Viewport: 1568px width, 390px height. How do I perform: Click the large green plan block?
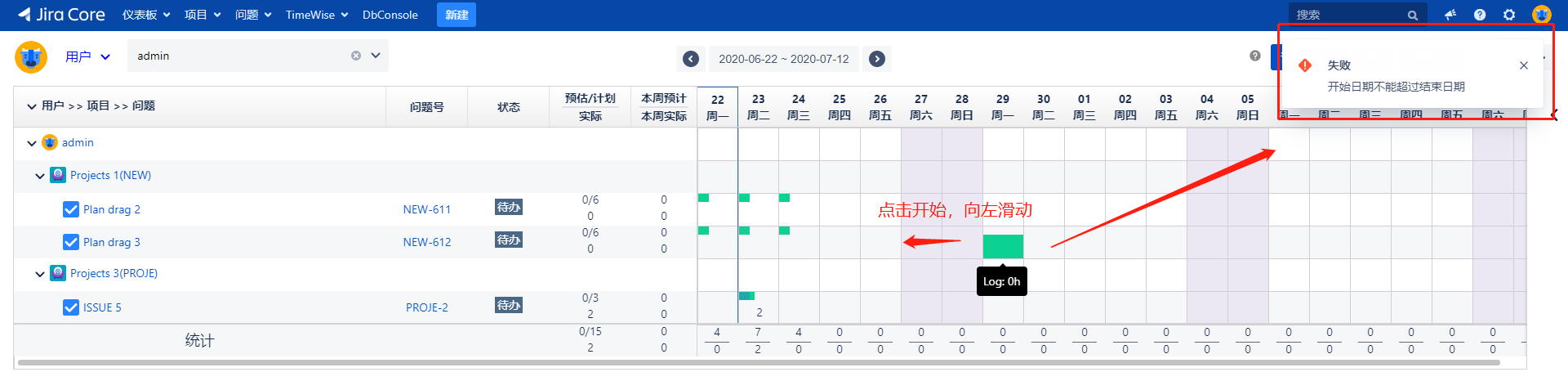1003,246
